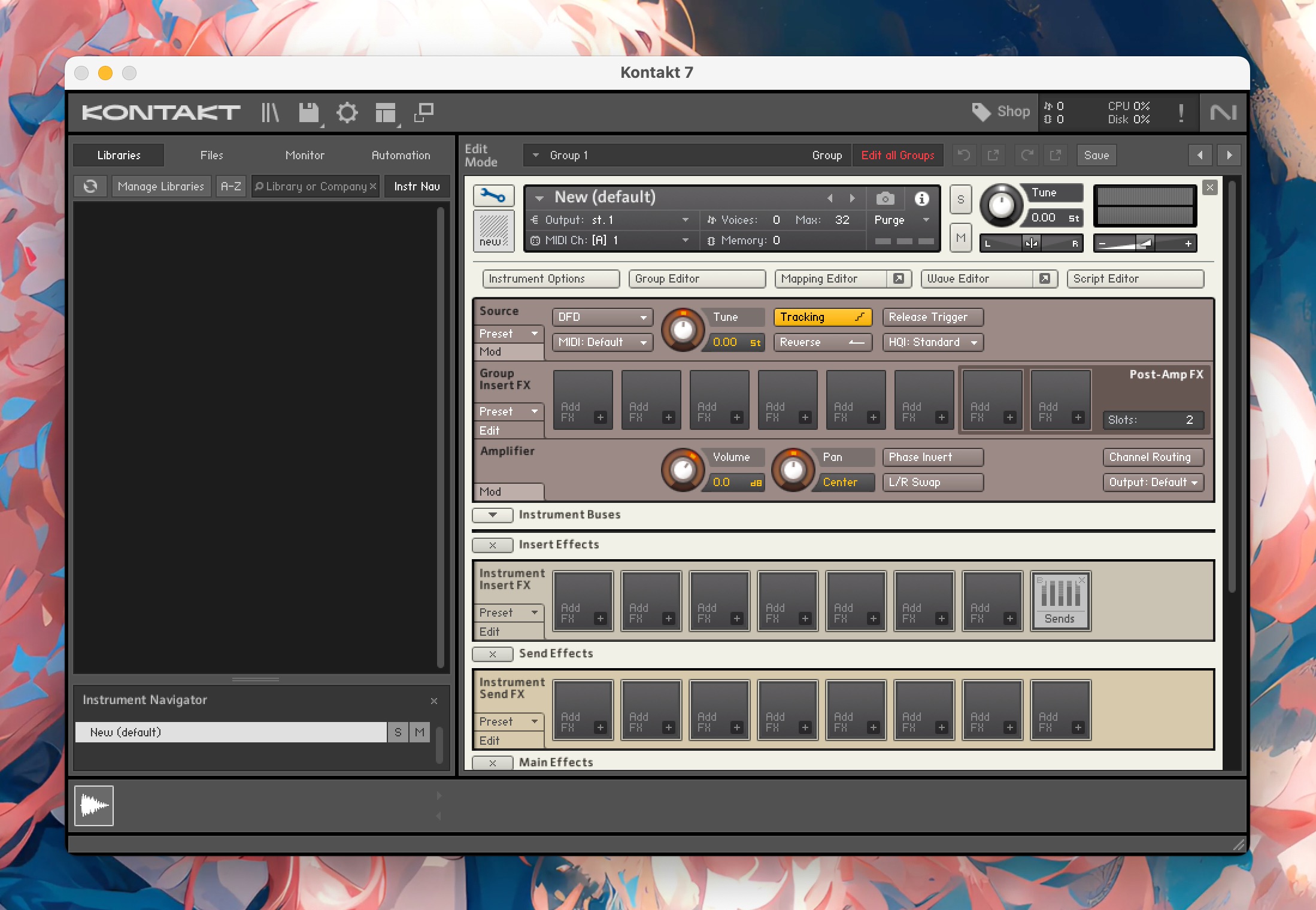Image resolution: width=1316 pixels, height=910 pixels.
Task: Open the DFD source dropdown menu
Action: coord(600,317)
